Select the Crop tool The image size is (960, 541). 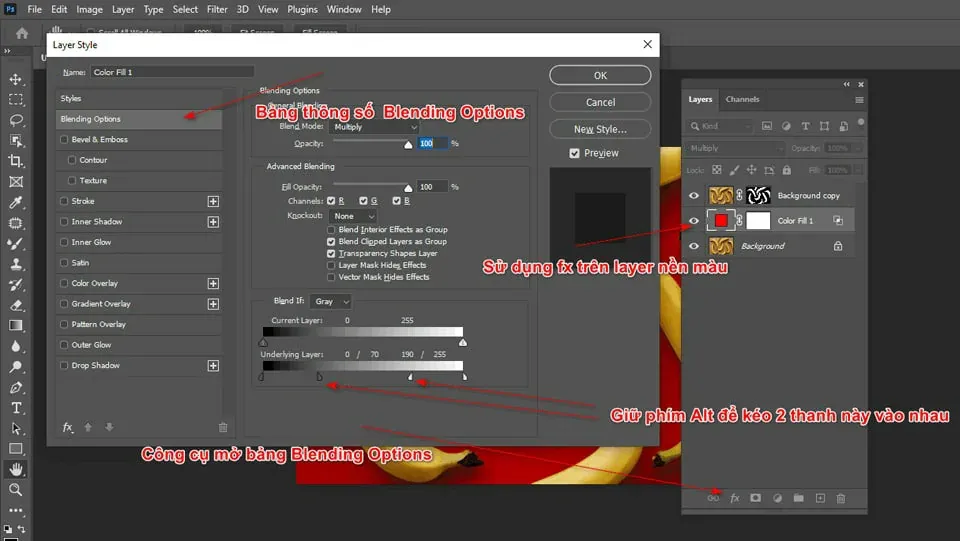coord(16,161)
